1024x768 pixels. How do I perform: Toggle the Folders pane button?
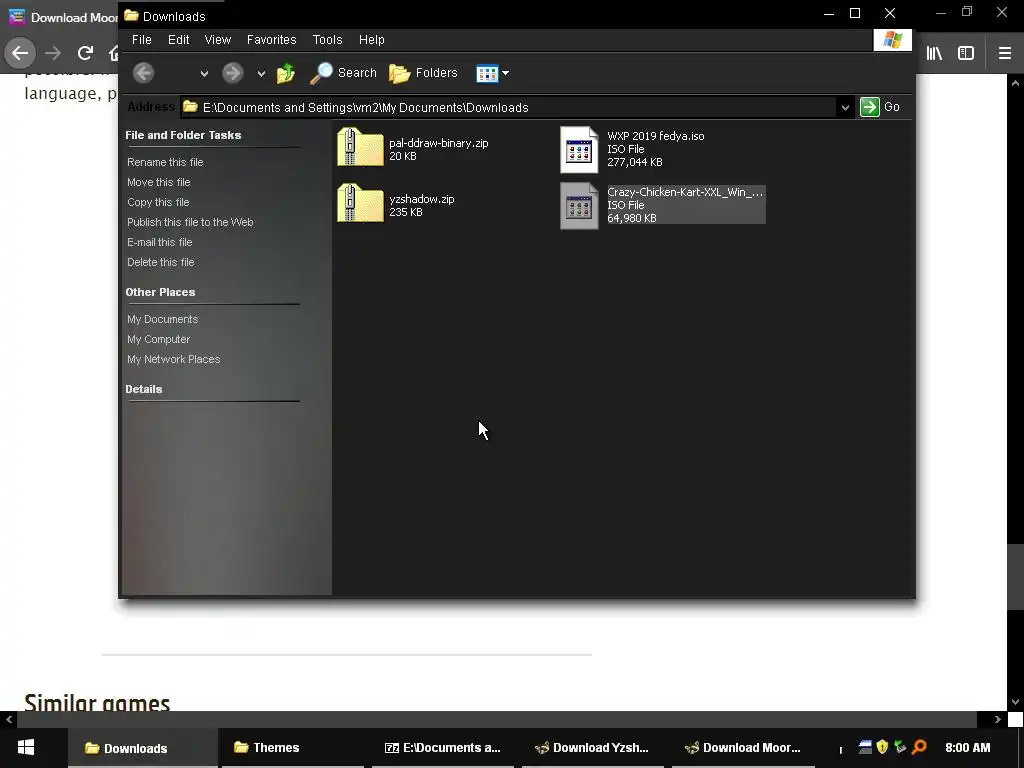pyautogui.click(x=423, y=73)
